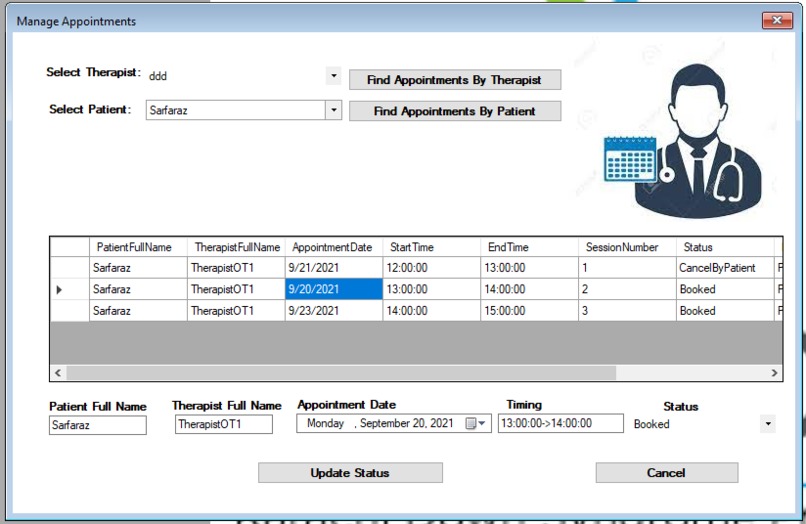
Task: Click the SessionNumber column header
Action: (627, 247)
